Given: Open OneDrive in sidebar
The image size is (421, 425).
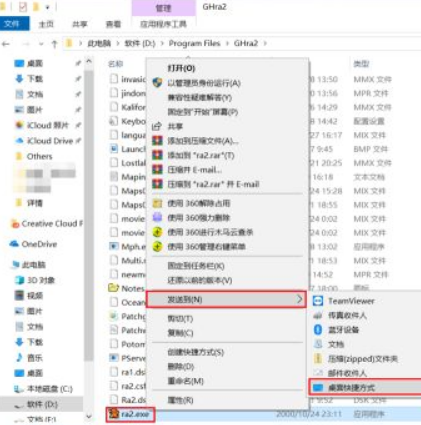Looking at the screenshot, I should tap(33, 244).
